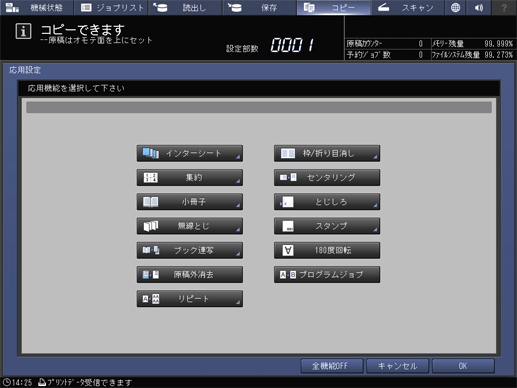Click the プログラムジョブ button label
Image resolution: width=517 pixels, height=388 pixels.
(331, 275)
